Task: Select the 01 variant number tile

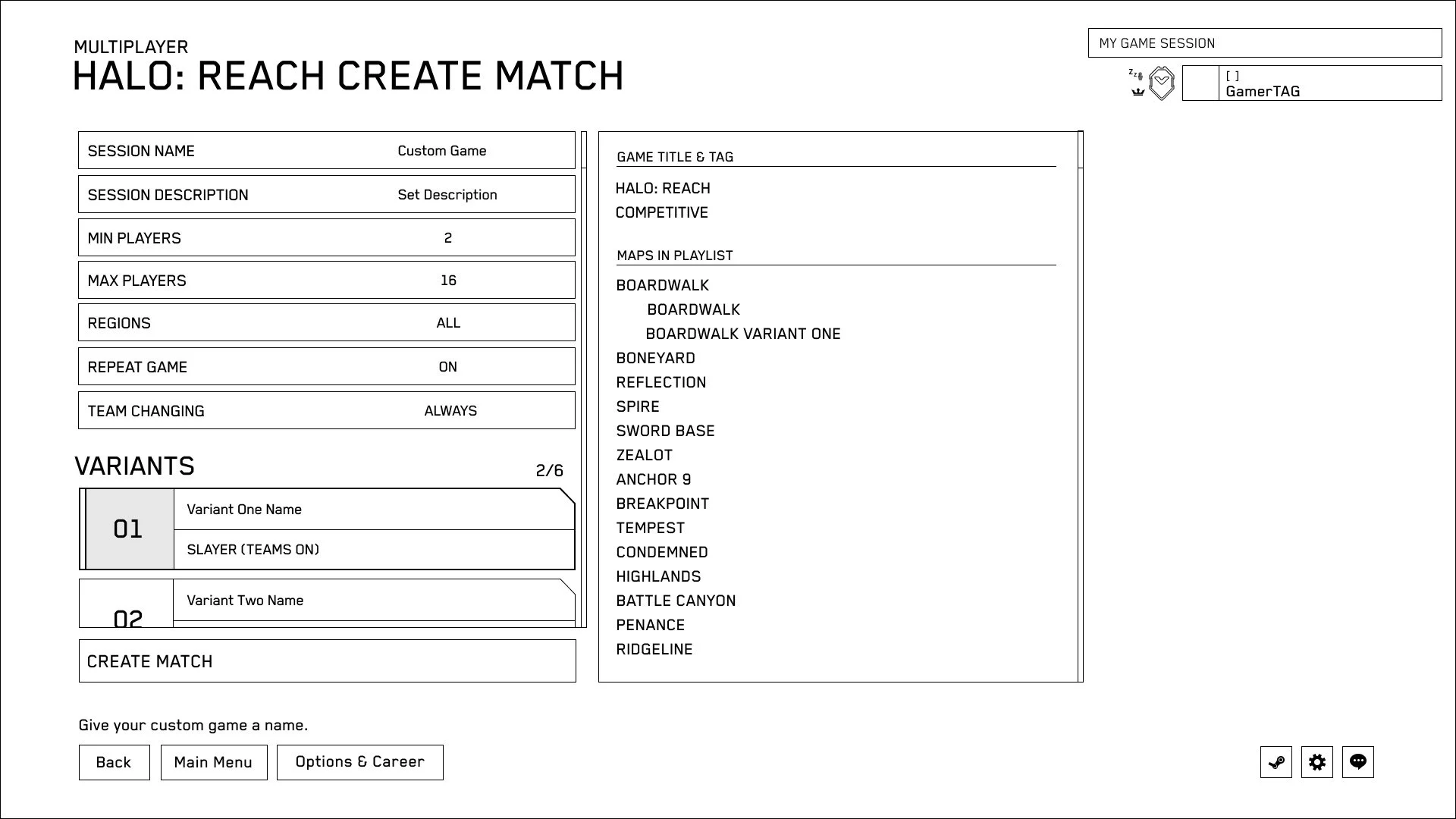Action: click(128, 529)
